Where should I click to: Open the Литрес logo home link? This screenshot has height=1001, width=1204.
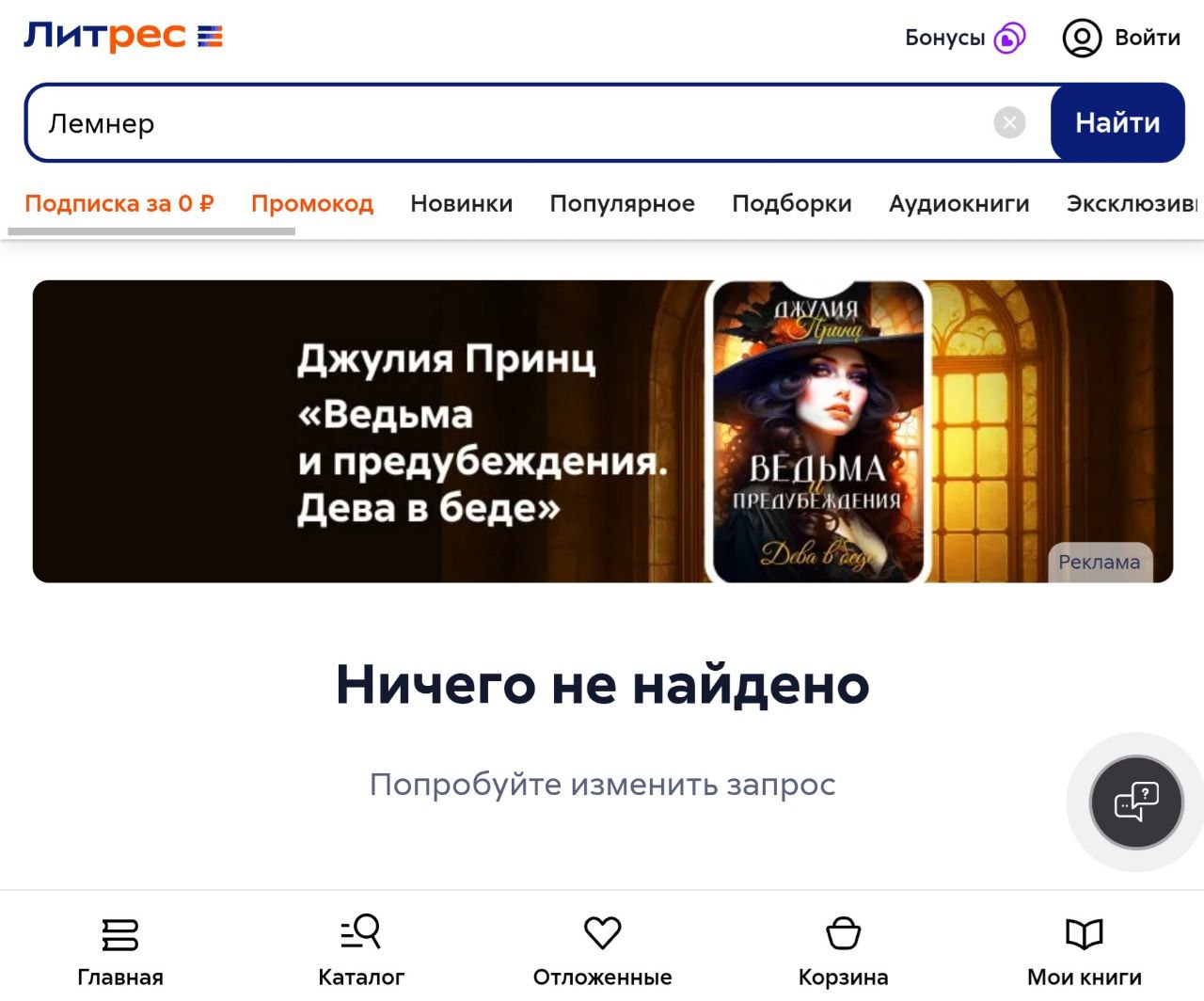[x=123, y=37]
